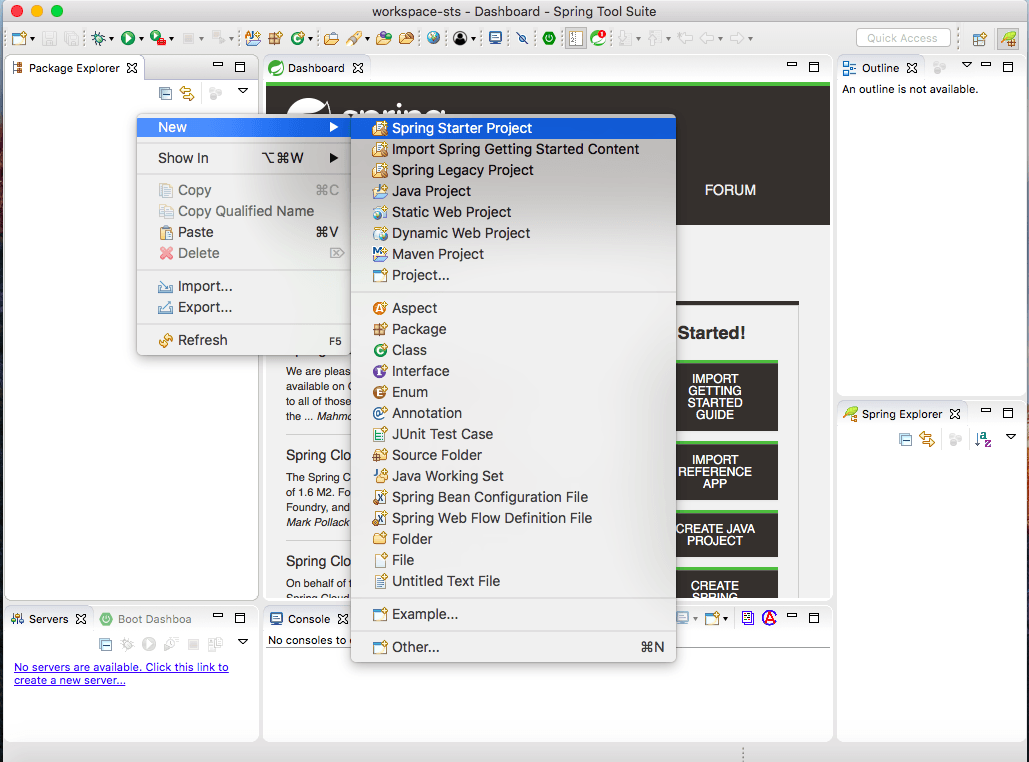The width and height of the screenshot is (1029, 762).
Task: Select Class in the New submenu
Action: click(x=513, y=350)
